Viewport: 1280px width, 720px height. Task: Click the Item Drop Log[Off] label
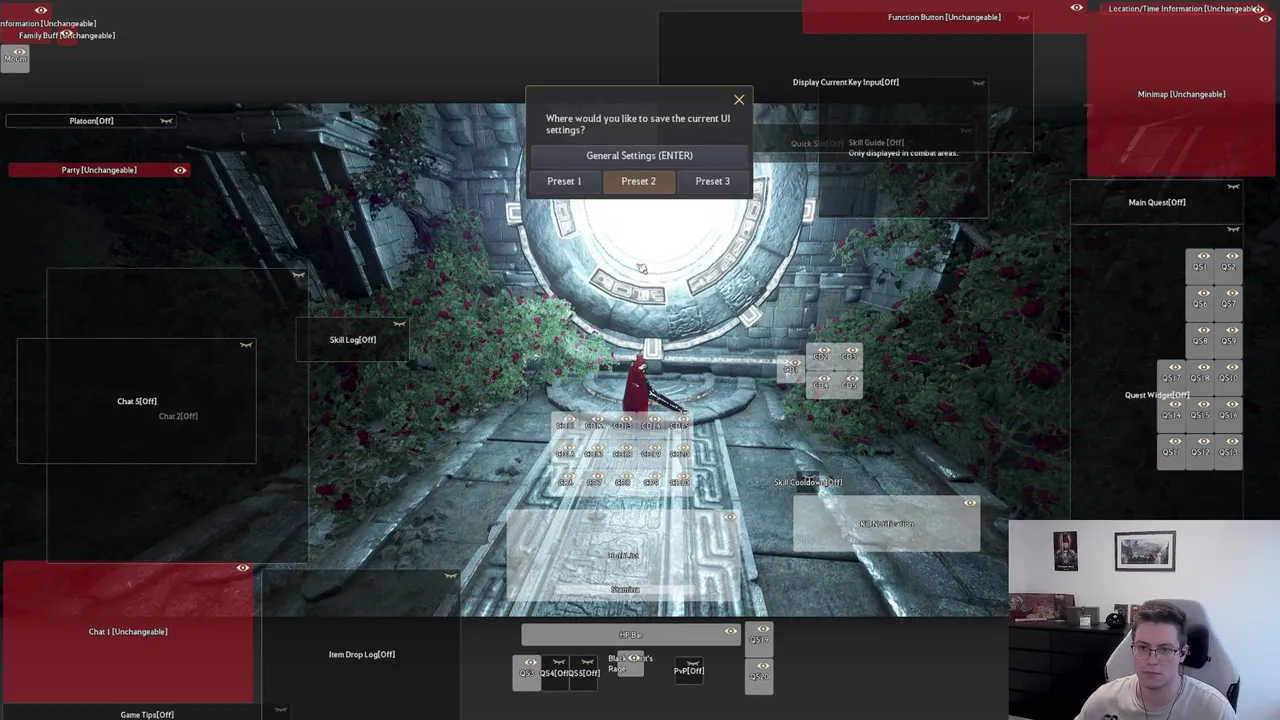(x=362, y=654)
